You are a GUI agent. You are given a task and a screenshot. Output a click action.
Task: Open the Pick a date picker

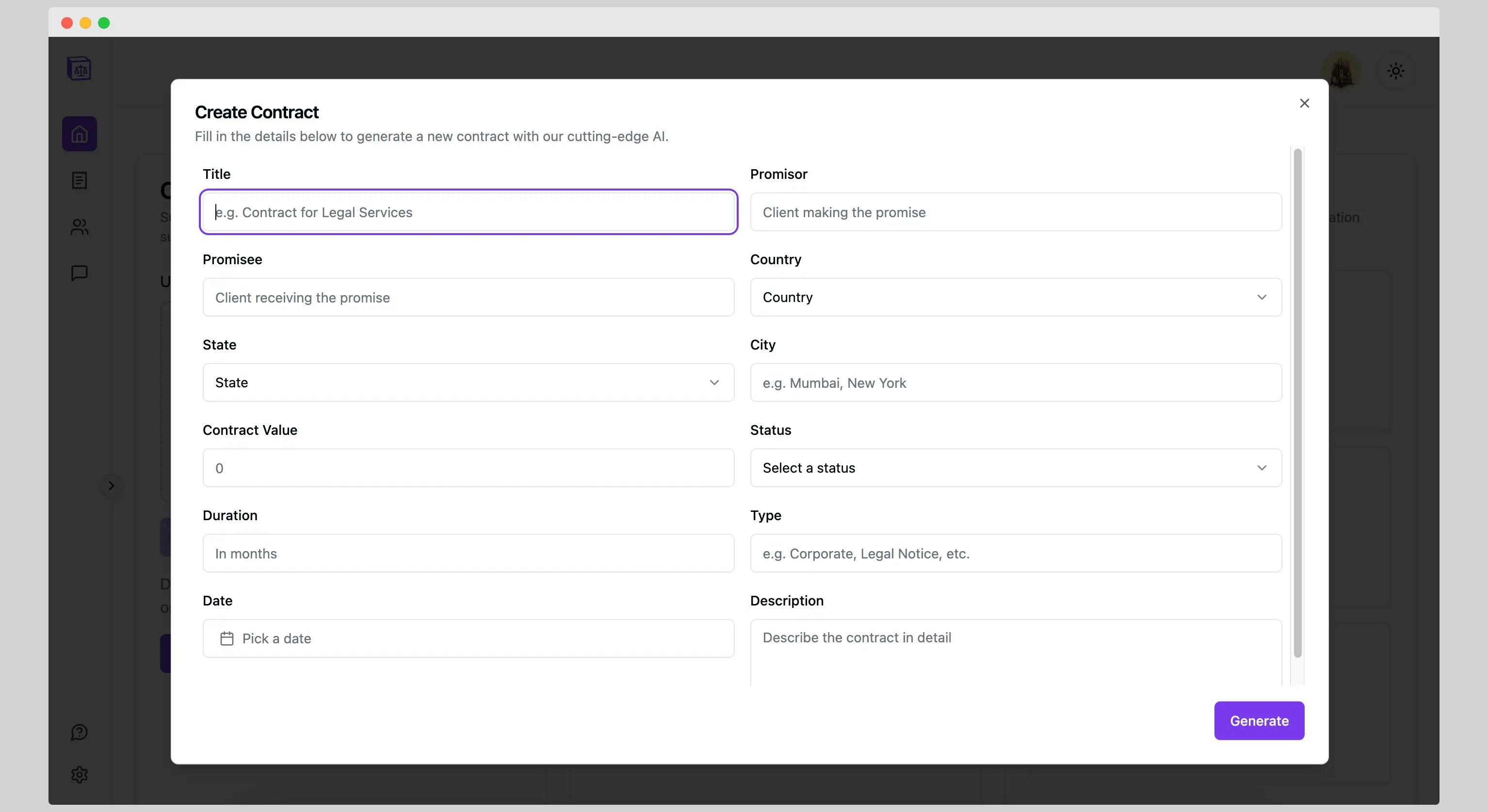[x=468, y=638]
